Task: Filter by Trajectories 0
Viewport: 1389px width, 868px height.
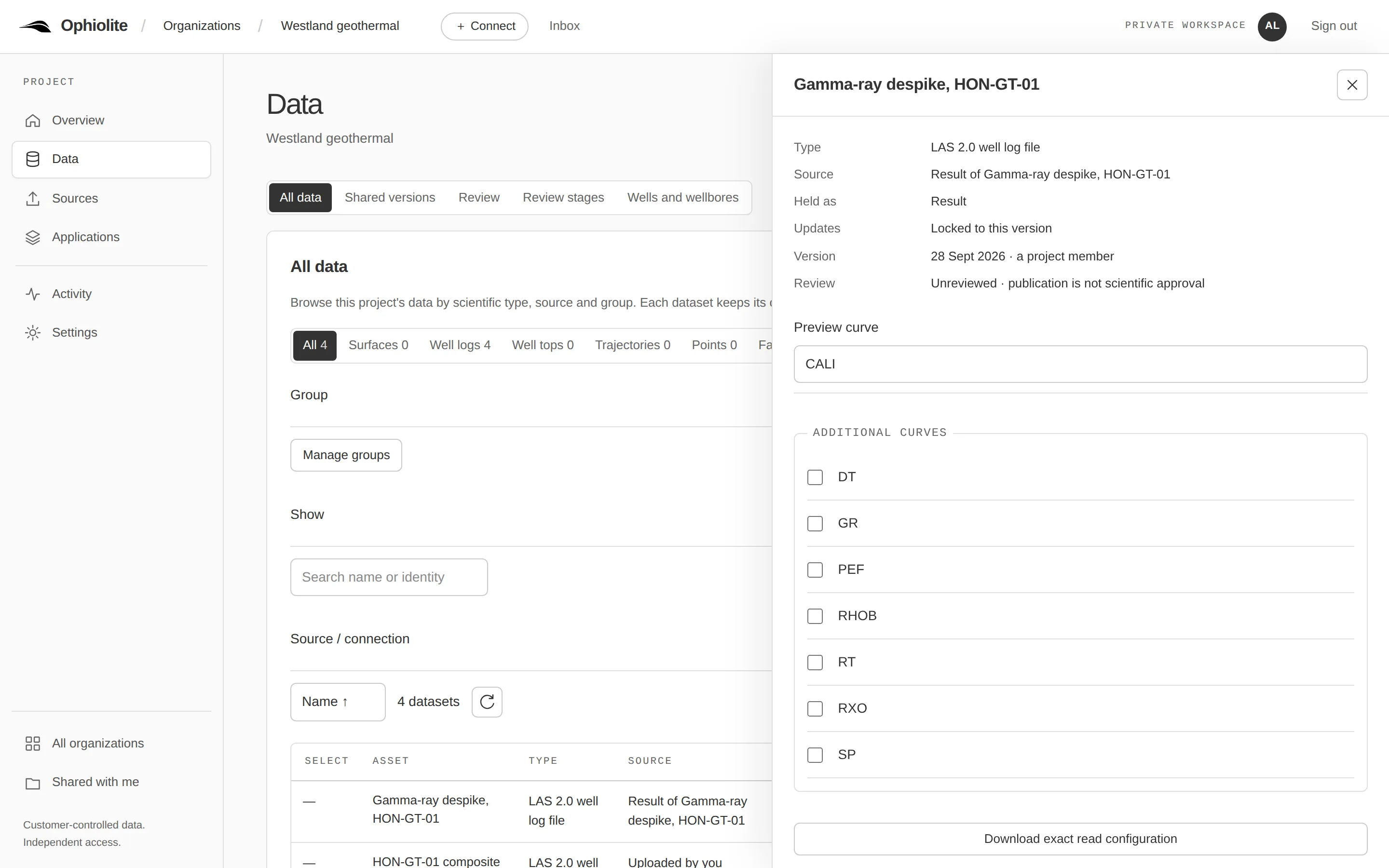Action: (632, 345)
